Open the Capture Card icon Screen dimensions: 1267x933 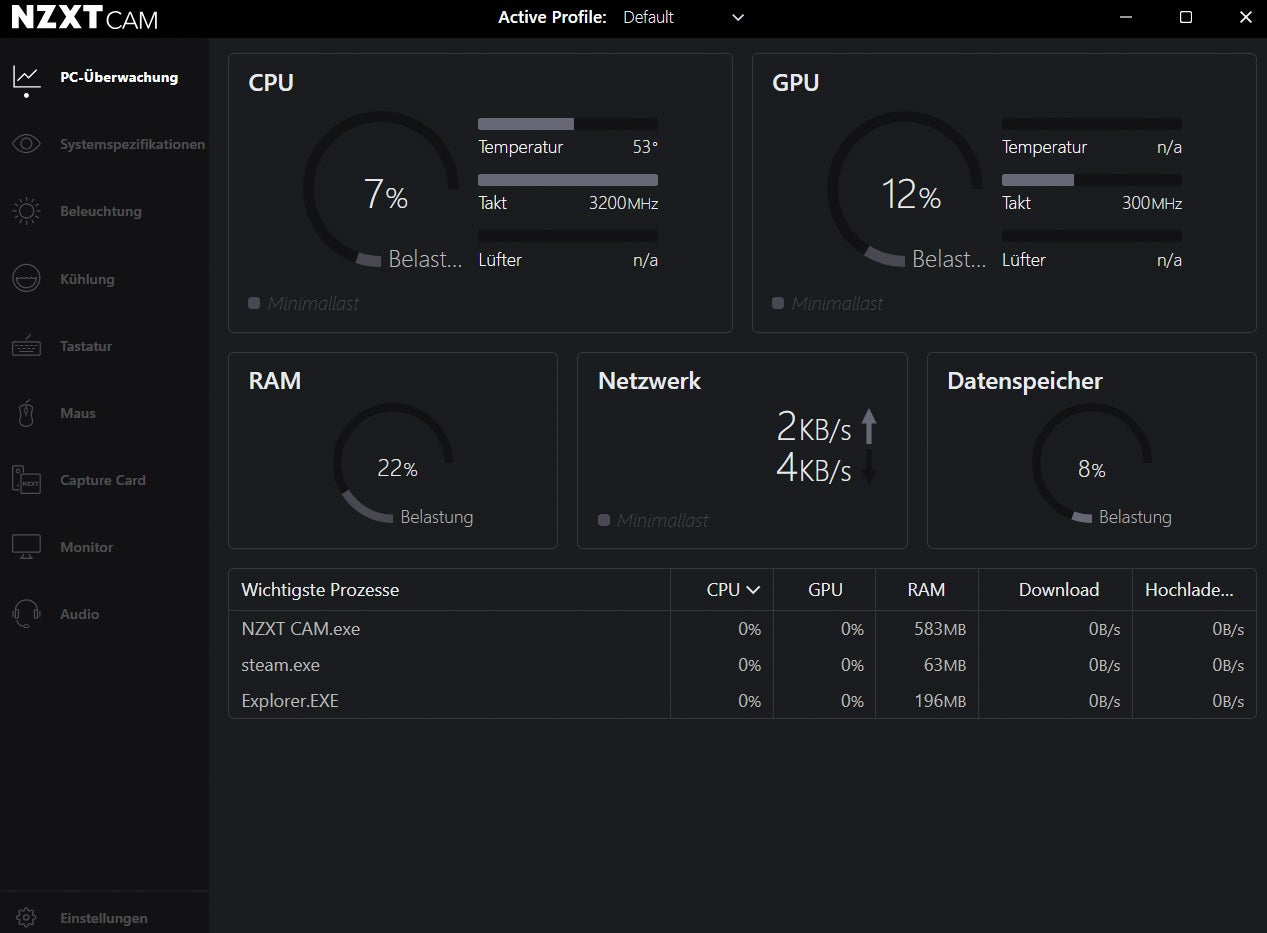tap(26, 480)
